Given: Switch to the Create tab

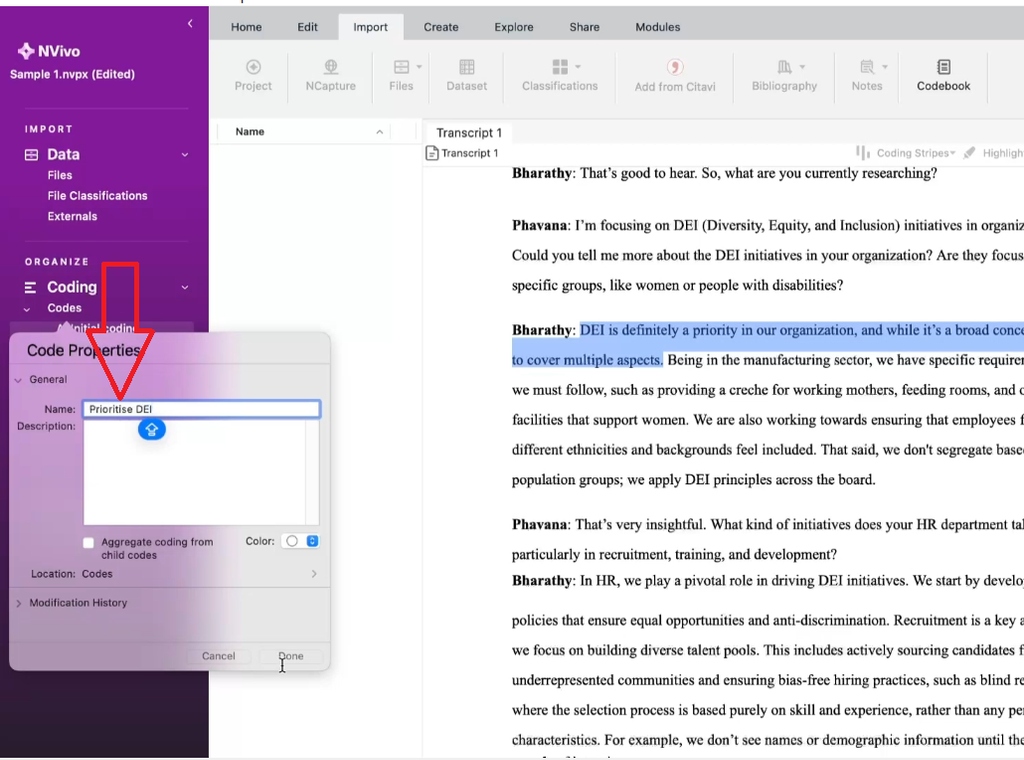Looking at the screenshot, I should point(441,27).
